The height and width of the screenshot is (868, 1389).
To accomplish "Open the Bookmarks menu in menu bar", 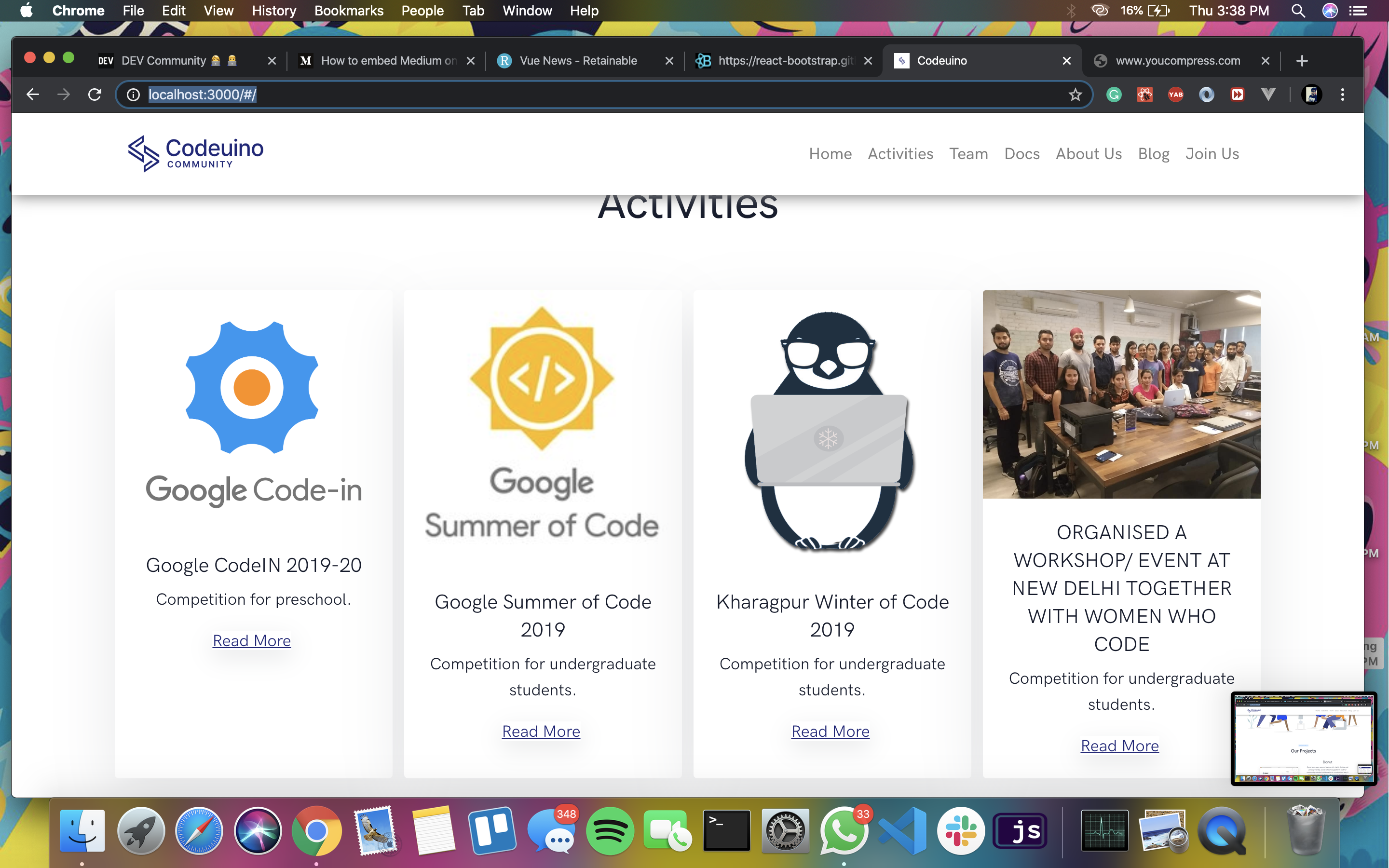I will 348,10.
